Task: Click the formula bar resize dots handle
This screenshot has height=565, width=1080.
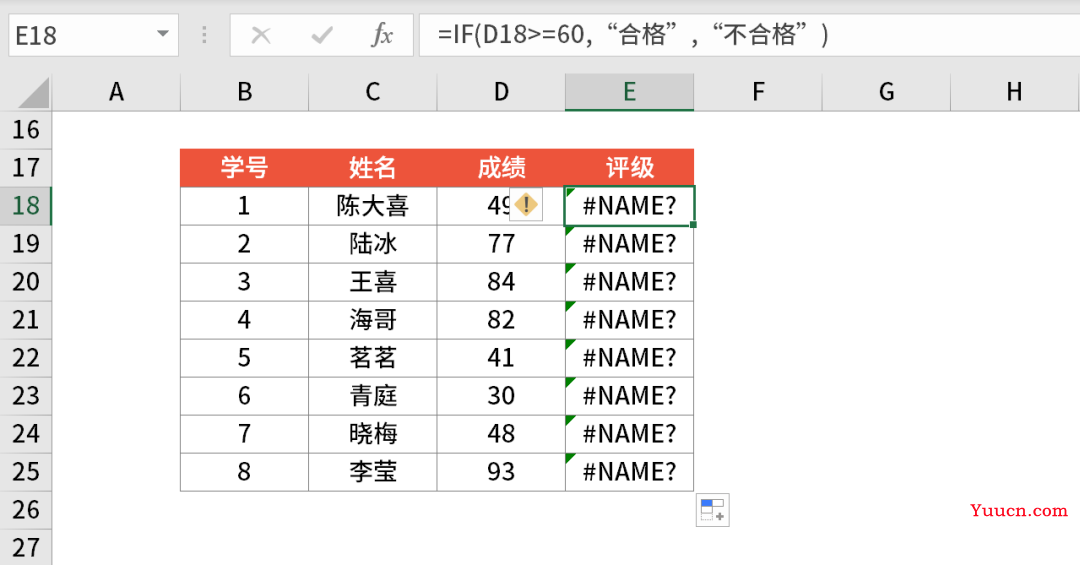Action: 204,34
